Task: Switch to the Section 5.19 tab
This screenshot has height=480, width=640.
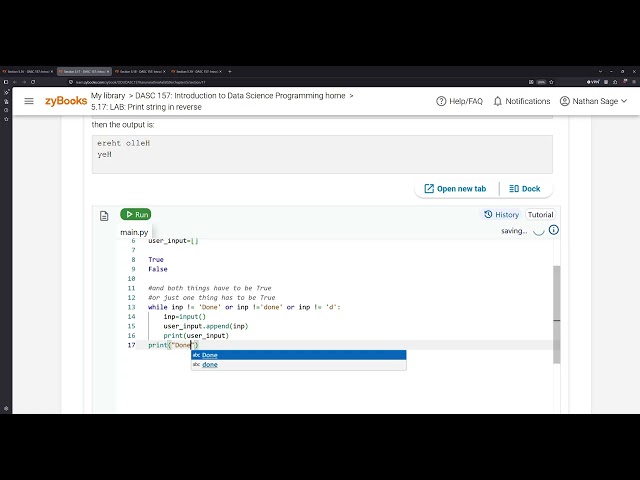Action: coord(197,71)
